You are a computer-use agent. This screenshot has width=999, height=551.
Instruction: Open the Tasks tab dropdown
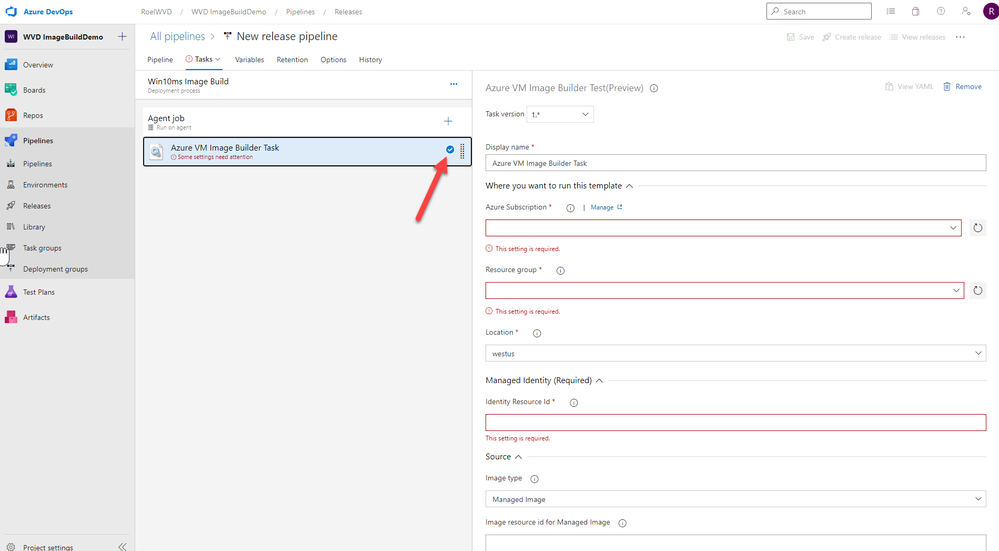(x=203, y=59)
